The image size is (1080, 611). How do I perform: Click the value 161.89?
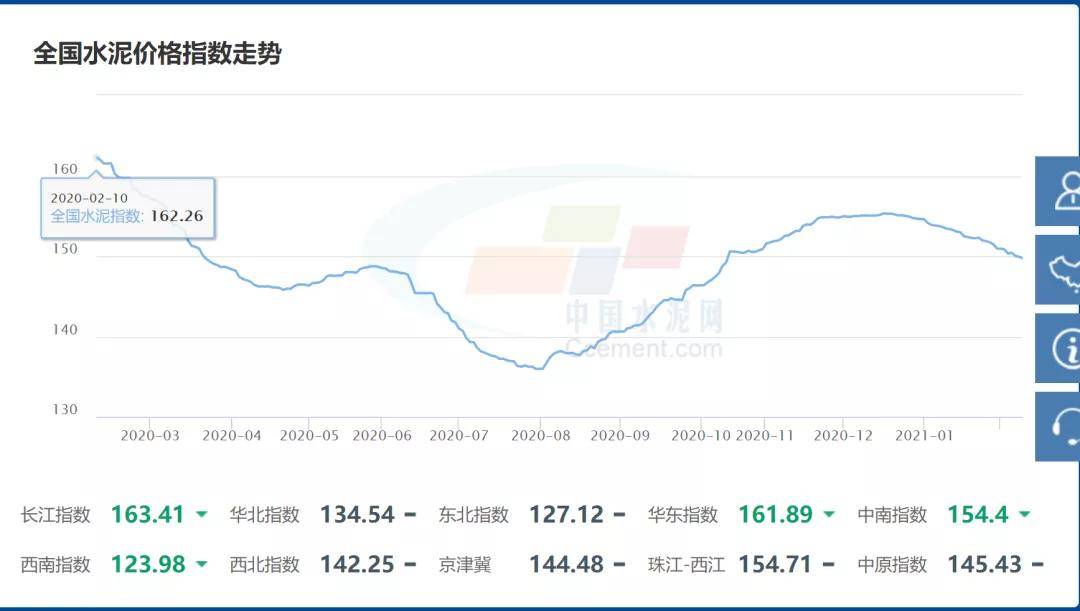[x=776, y=515]
